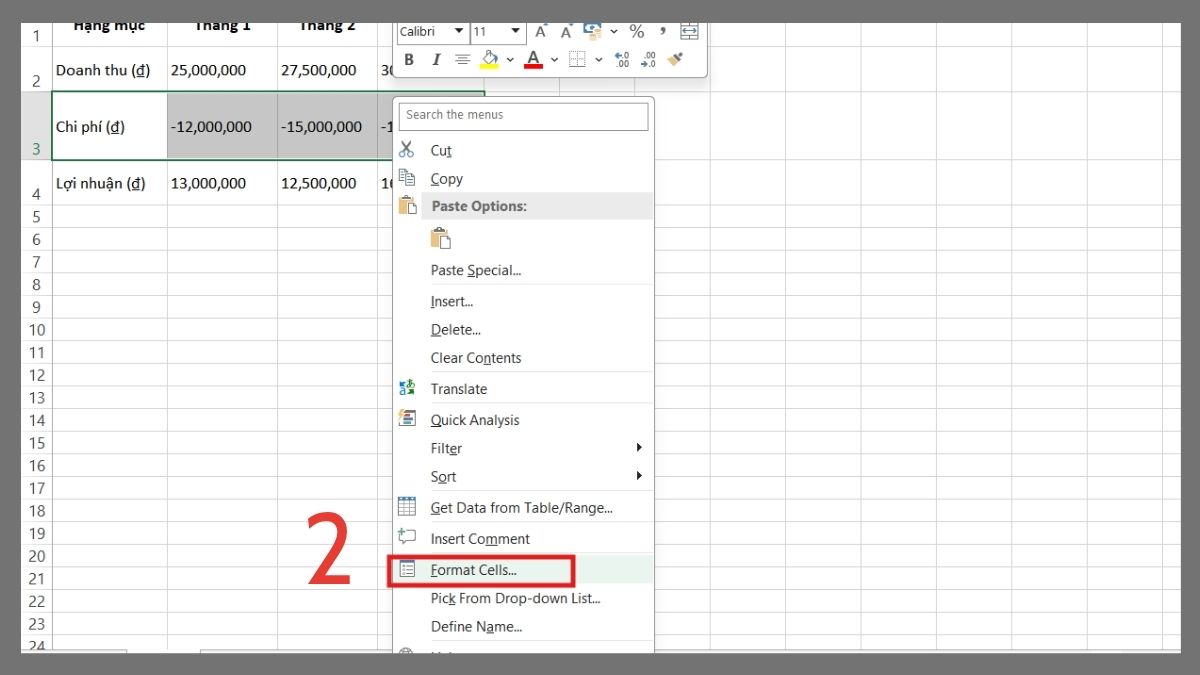Open the Calibri font name dropdown

point(459,30)
